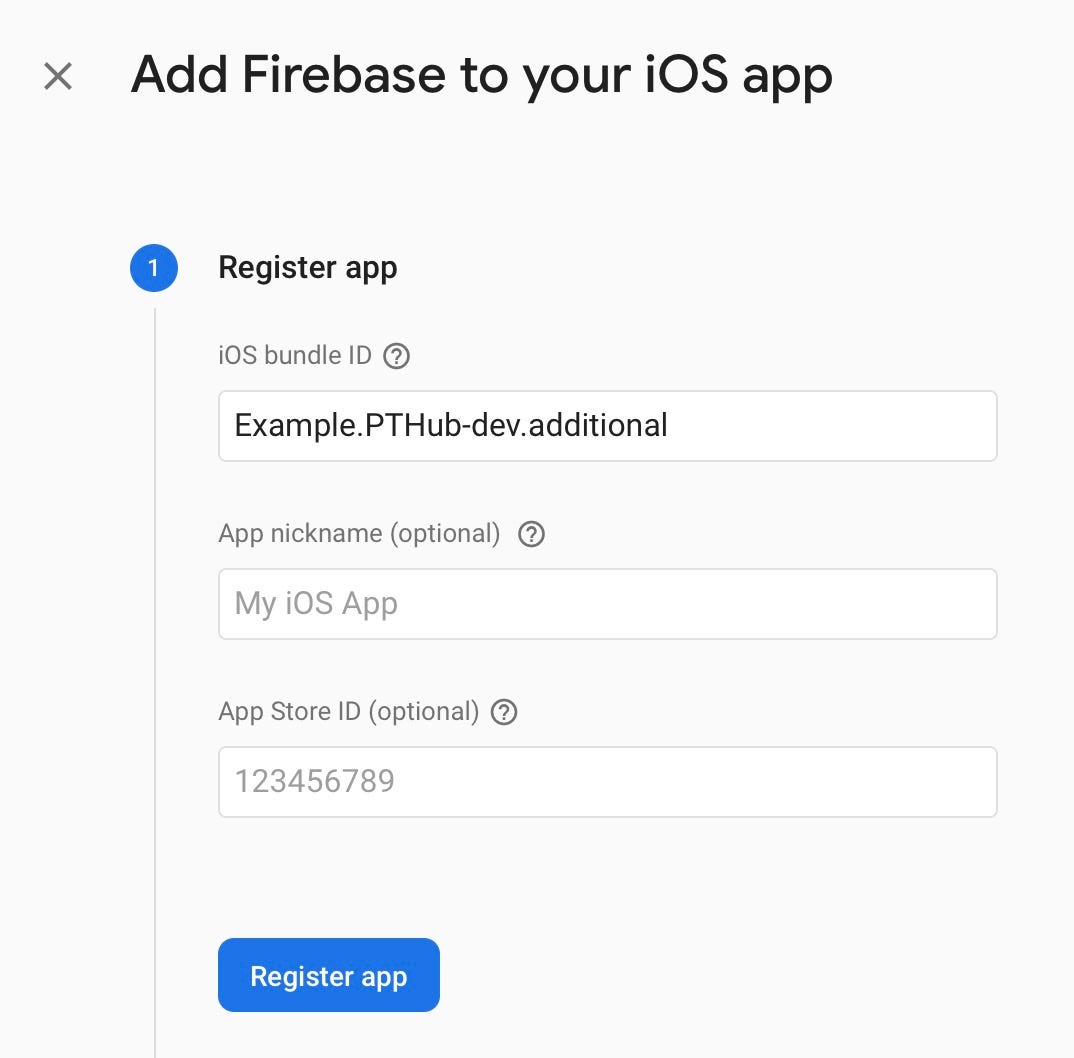Viewport: 1074px width, 1058px height.
Task: Select the Register app step heading
Action: click(x=307, y=267)
